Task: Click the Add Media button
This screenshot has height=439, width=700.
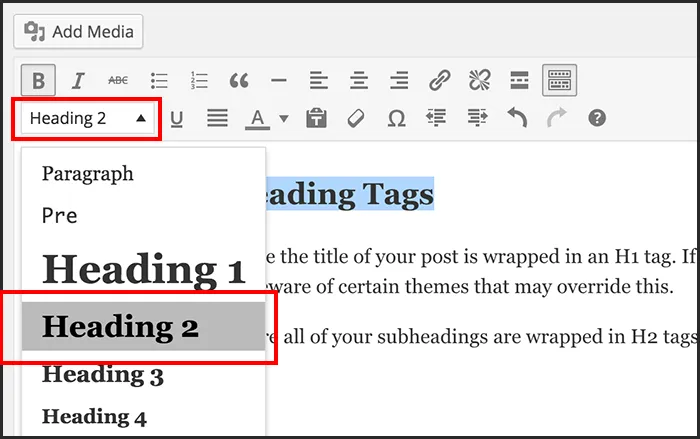Action: pos(78,31)
